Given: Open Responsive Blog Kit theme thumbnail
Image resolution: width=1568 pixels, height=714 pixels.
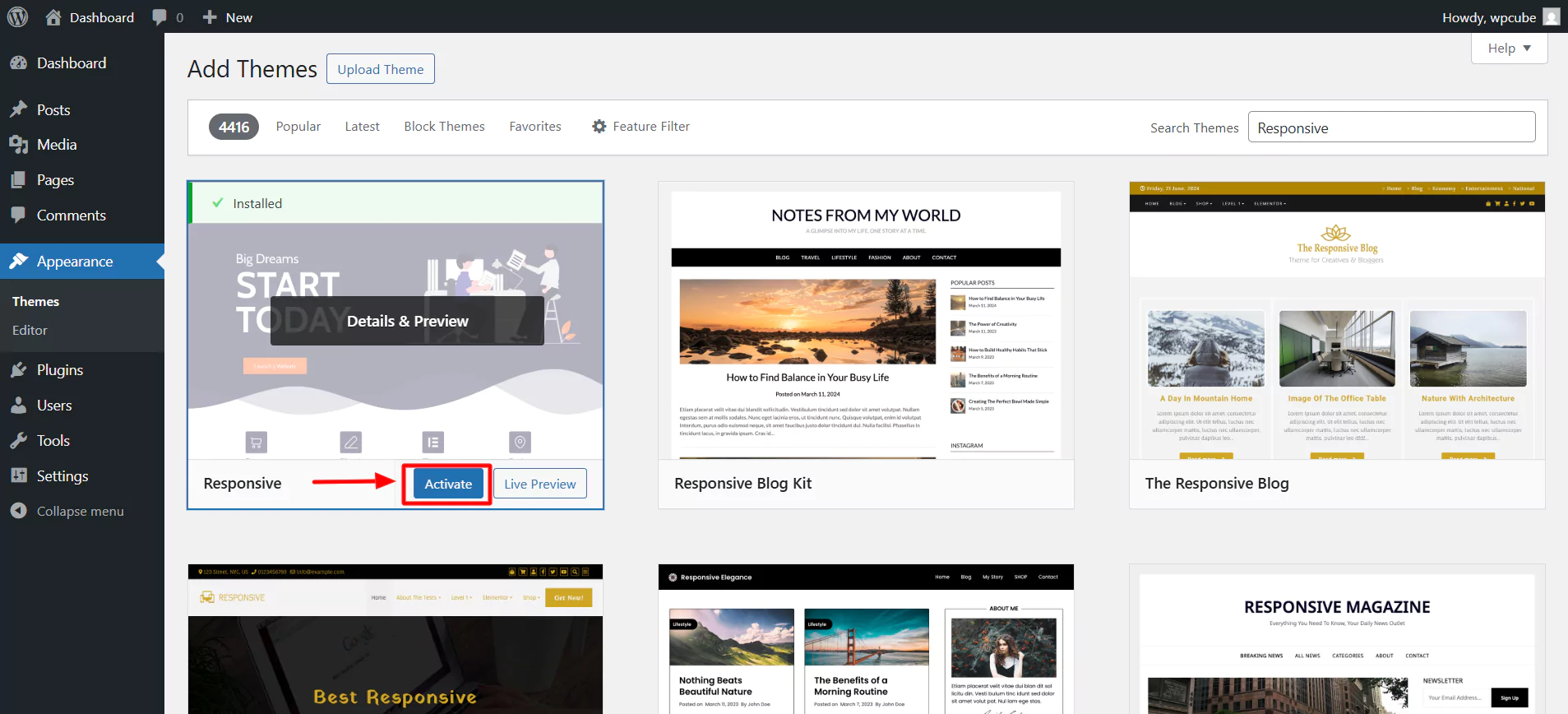Looking at the screenshot, I should pyautogui.click(x=866, y=320).
